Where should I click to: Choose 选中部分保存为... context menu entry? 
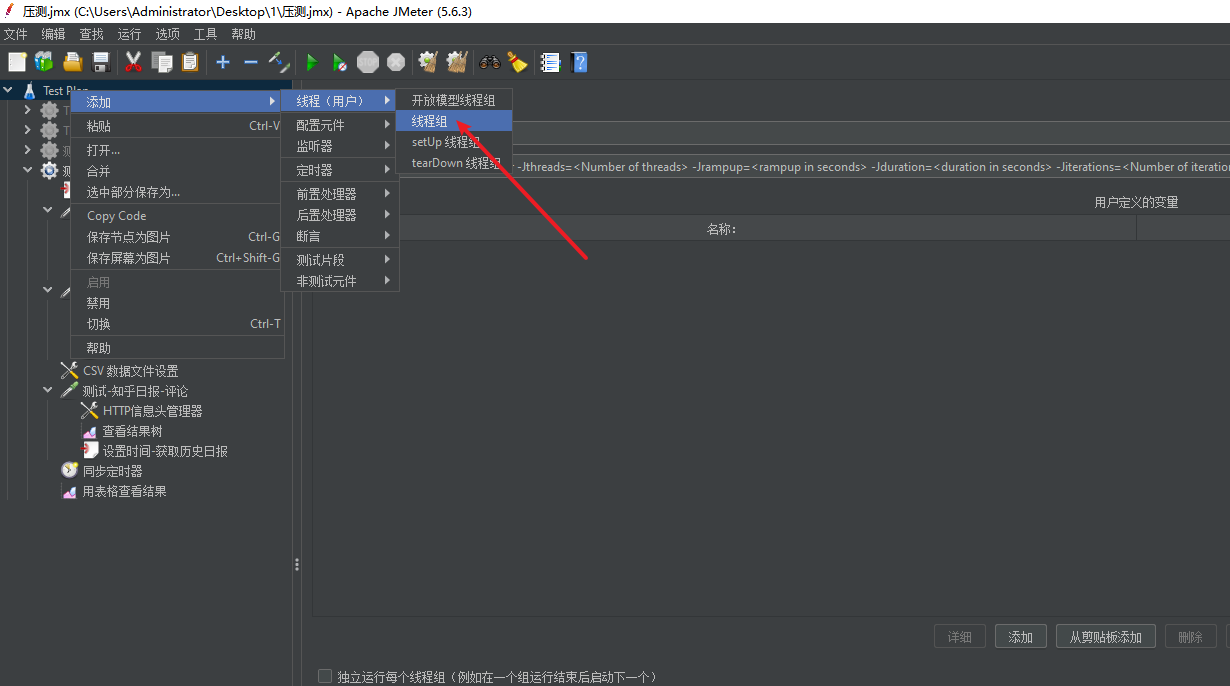[177, 192]
